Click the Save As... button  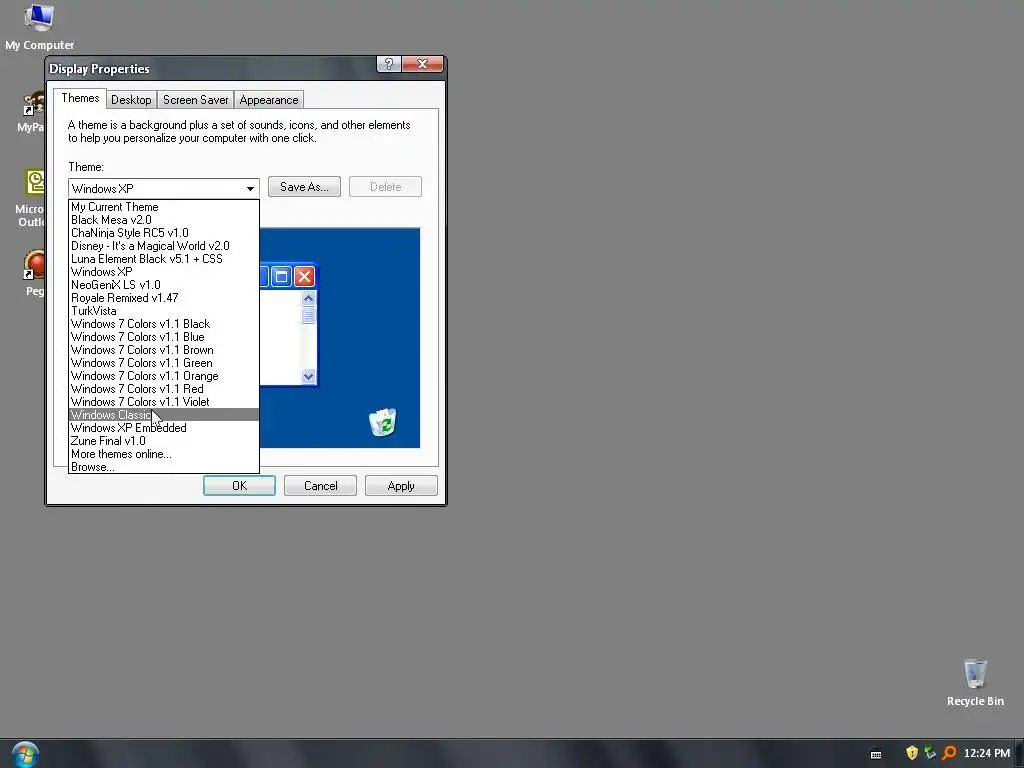click(304, 187)
